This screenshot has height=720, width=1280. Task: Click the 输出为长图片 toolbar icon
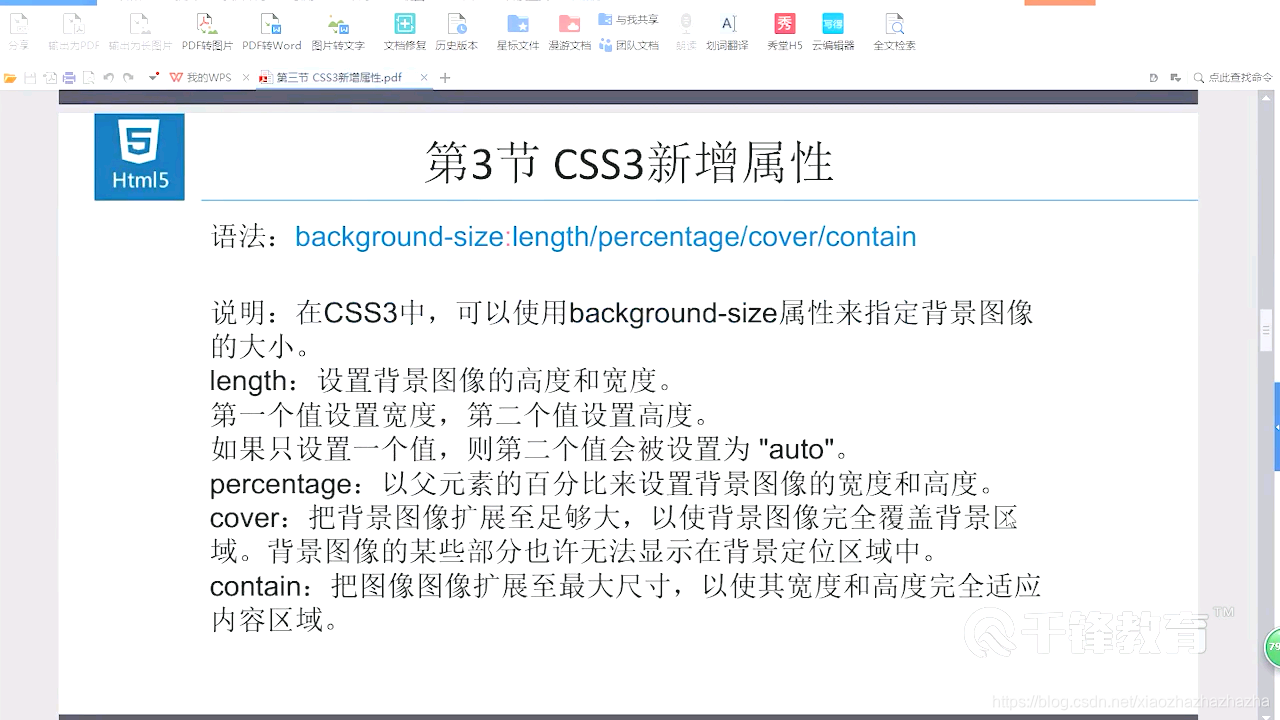pyautogui.click(x=140, y=32)
